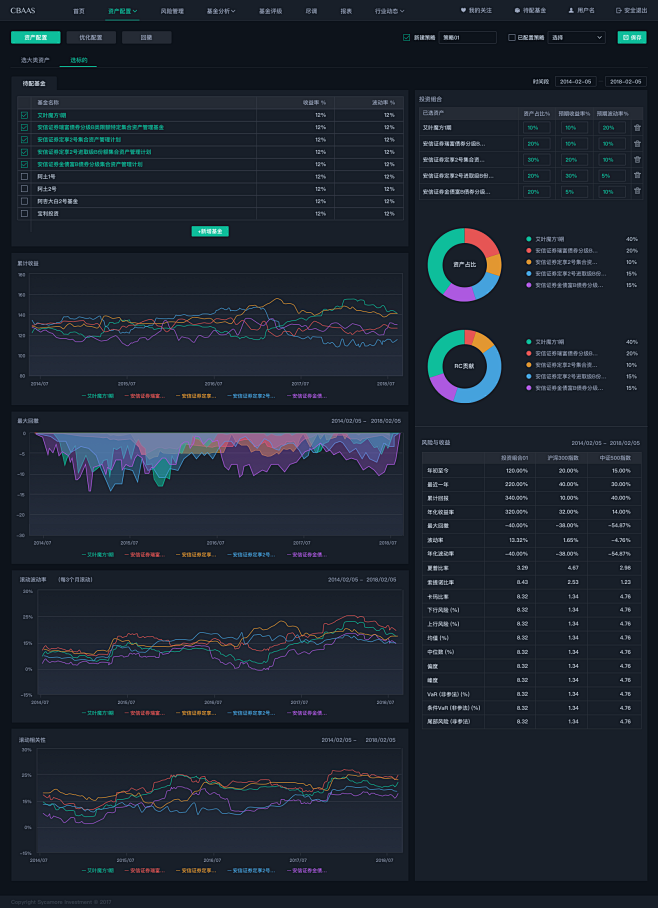The width and height of the screenshot is (658, 908).
Task: Click the 我的关注 link
Action: pos(480,10)
